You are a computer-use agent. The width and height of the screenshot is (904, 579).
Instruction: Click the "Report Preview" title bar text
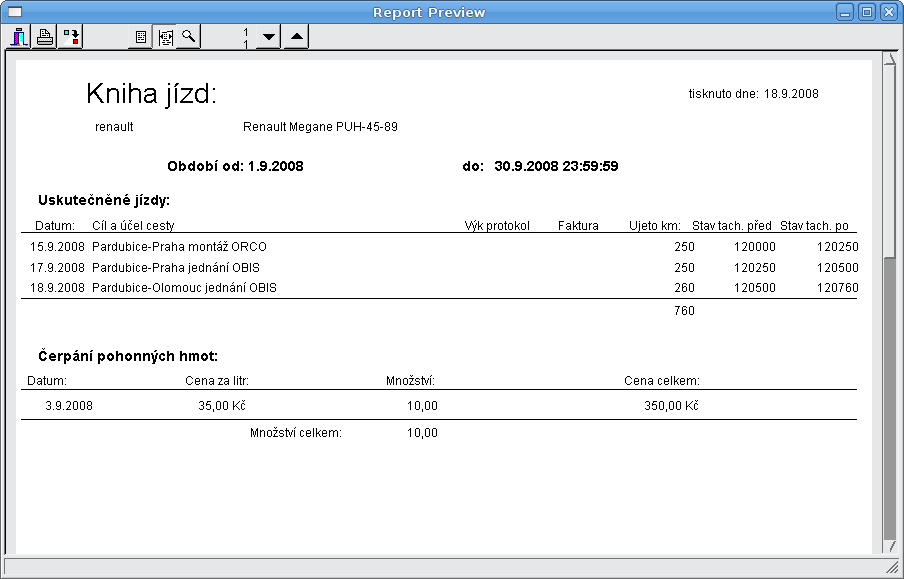point(429,12)
